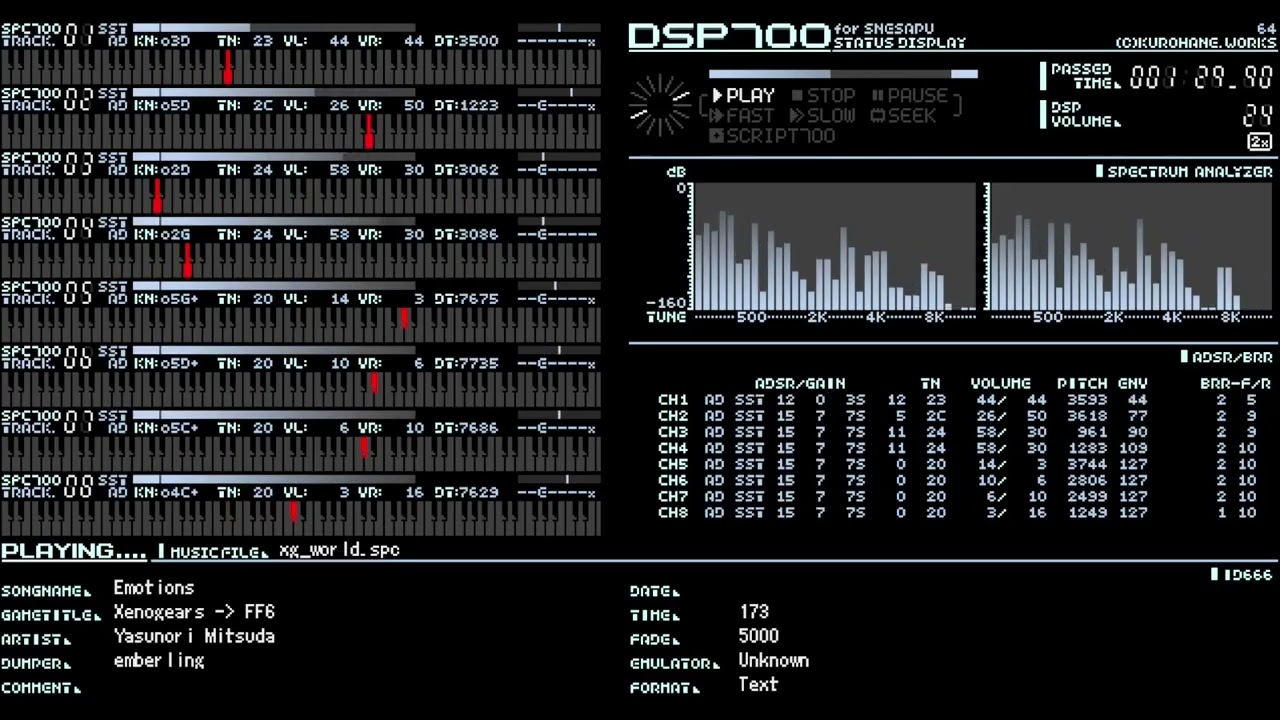
Task: Click the left channel spectrum graph
Action: [x=833, y=247]
